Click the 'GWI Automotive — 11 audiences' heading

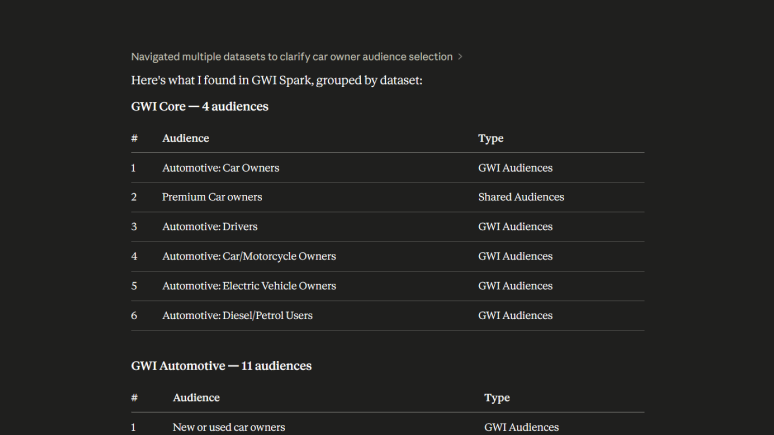coord(222,366)
